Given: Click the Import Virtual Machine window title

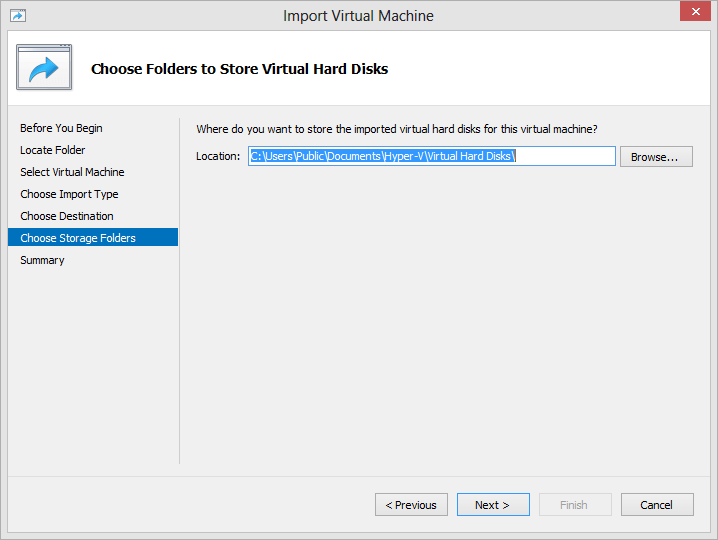Looking at the screenshot, I should pos(358,16).
